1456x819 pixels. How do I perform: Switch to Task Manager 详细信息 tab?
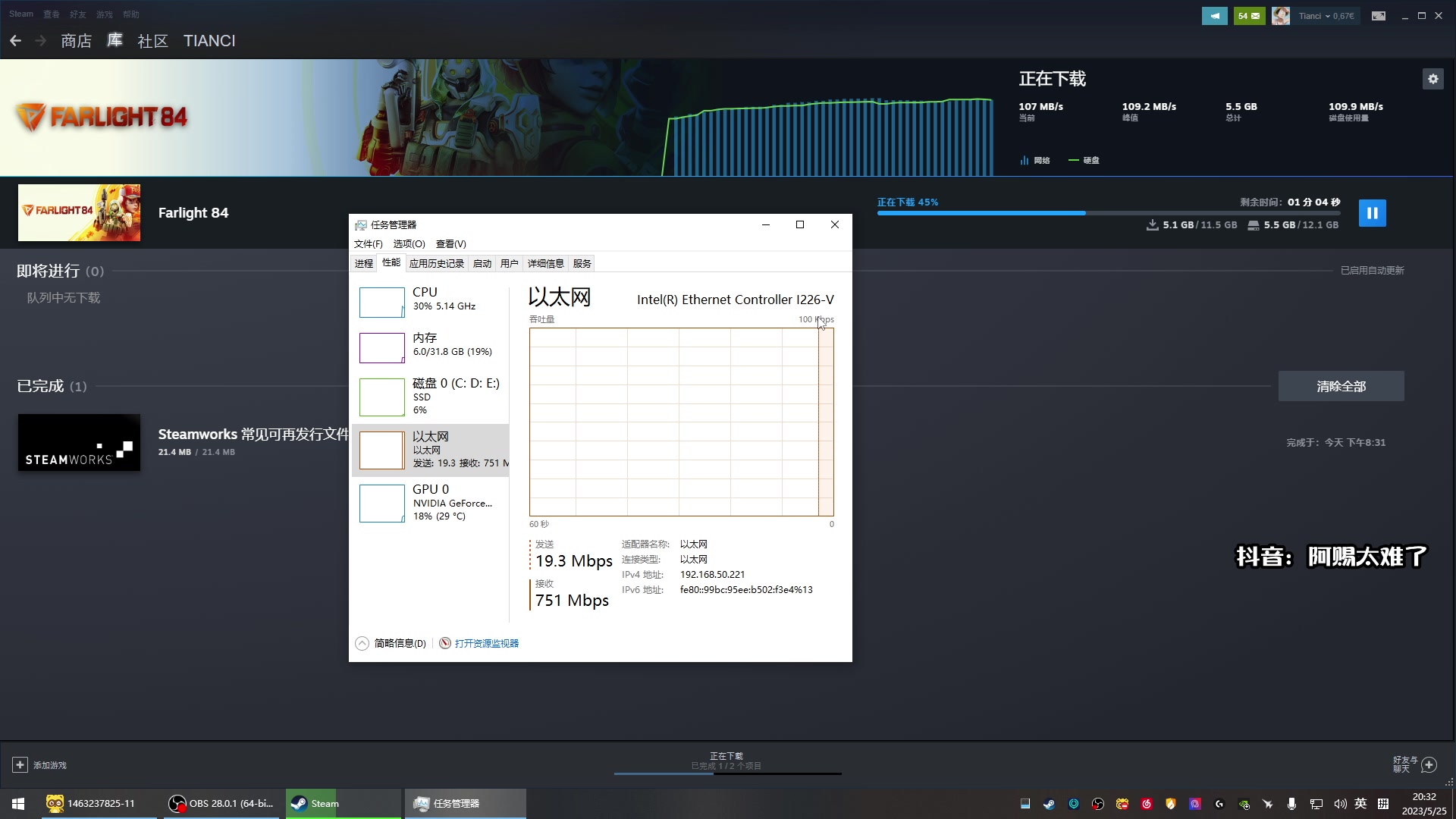pos(546,264)
